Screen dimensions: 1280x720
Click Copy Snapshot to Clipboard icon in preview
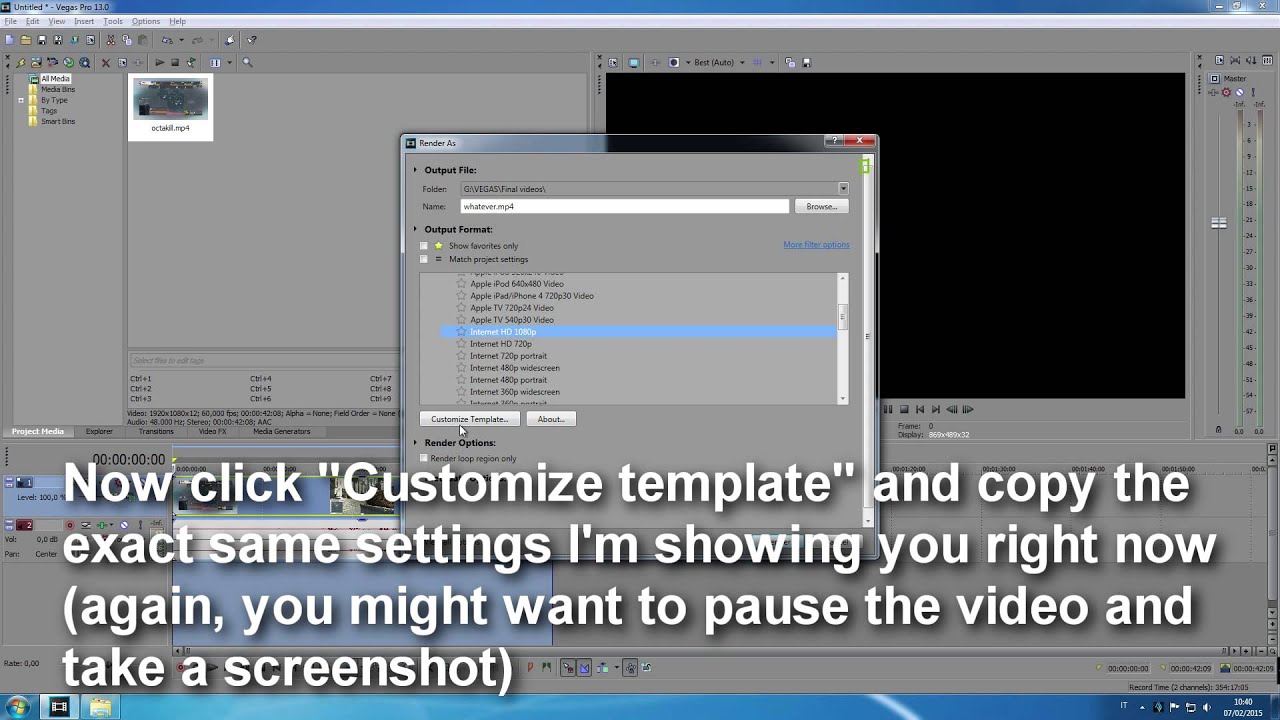[789, 62]
